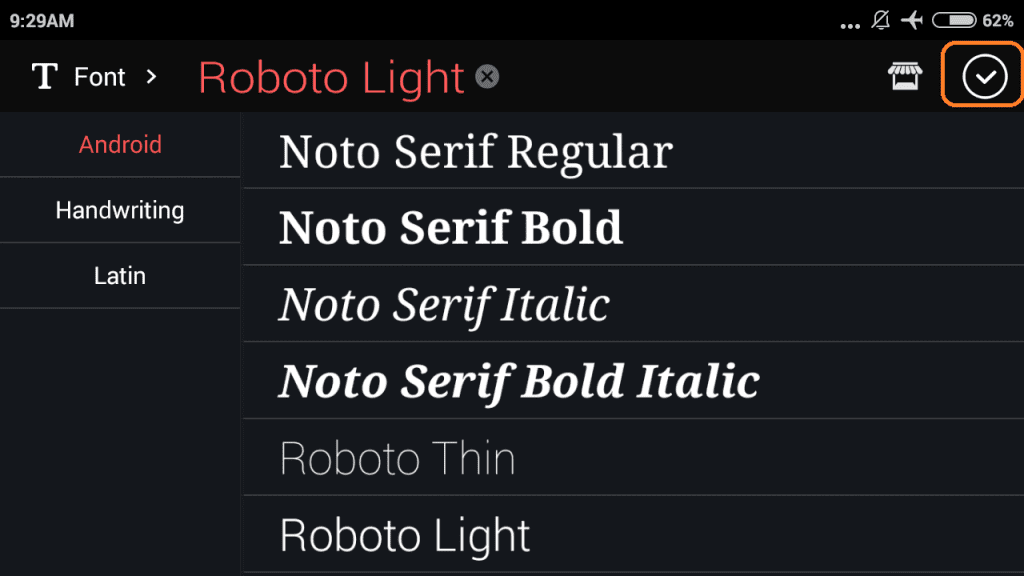The height and width of the screenshot is (576, 1024).
Task: Clear the selected Roboto Light font
Action: tap(487, 77)
